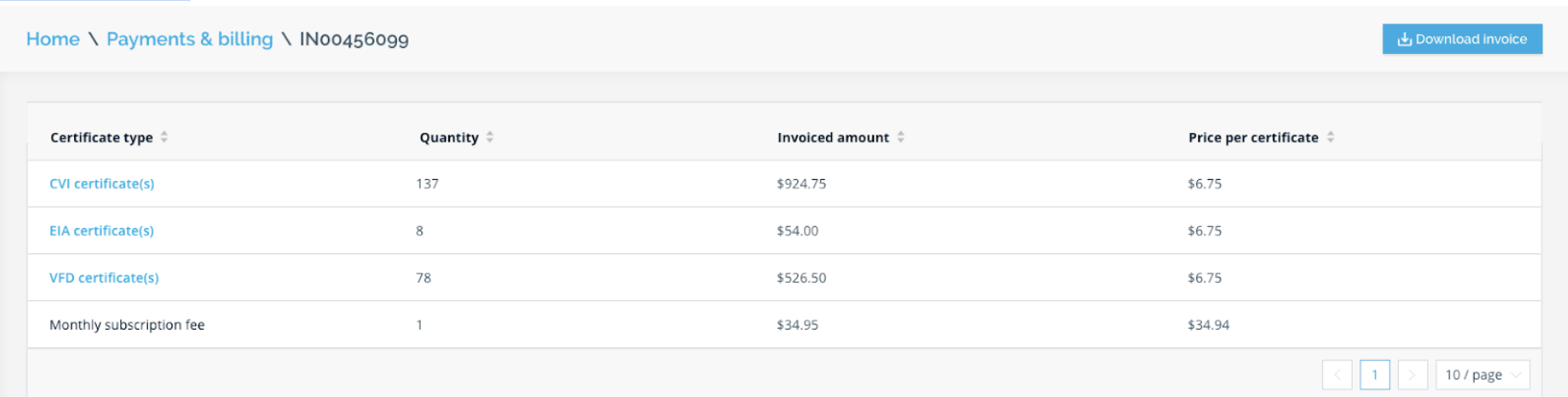The width and height of the screenshot is (1568, 397).
Task: Sort by Invoiced amount column arrows
Action: pyautogui.click(x=900, y=137)
